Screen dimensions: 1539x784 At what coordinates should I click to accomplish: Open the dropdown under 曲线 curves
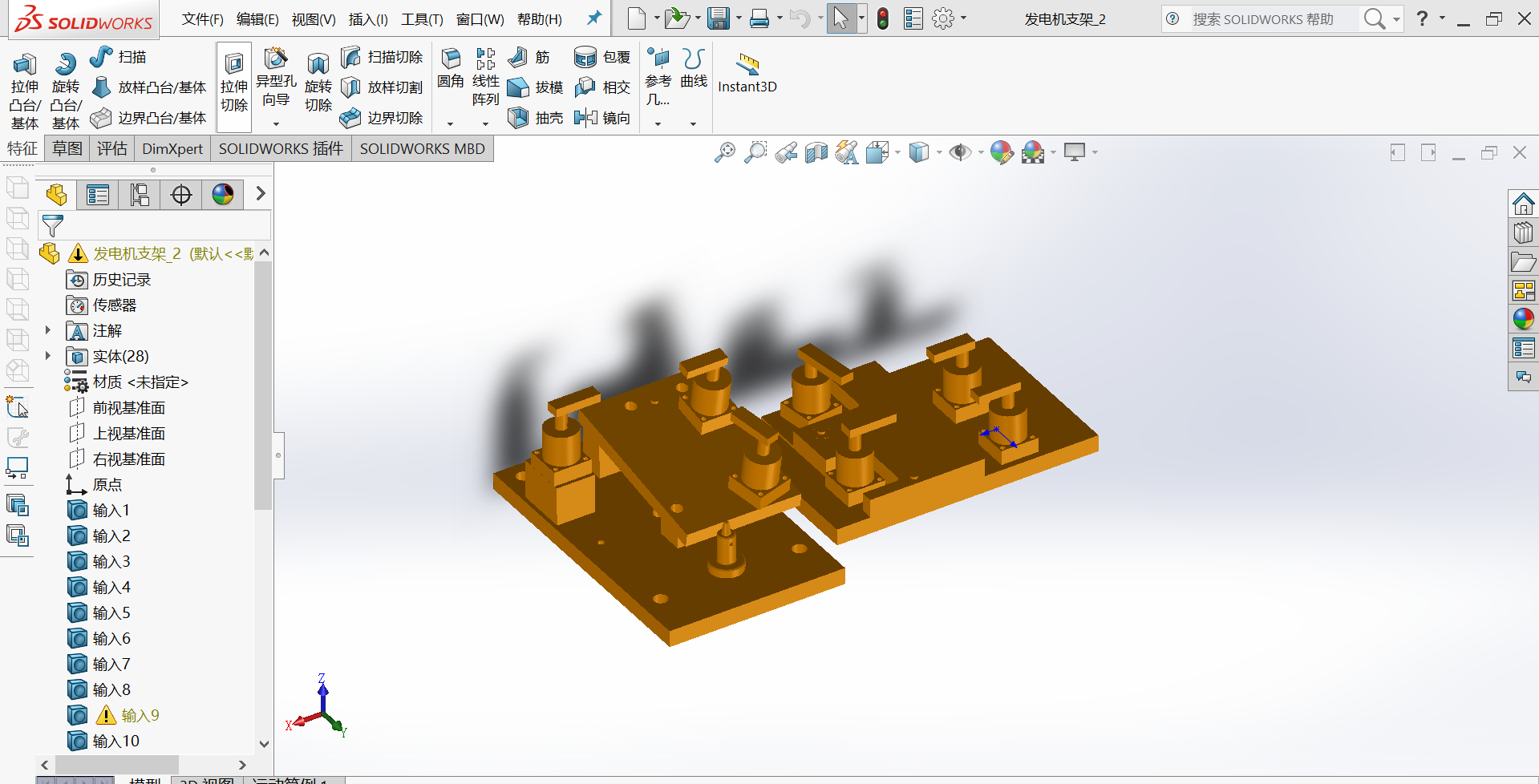(x=694, y=123)
